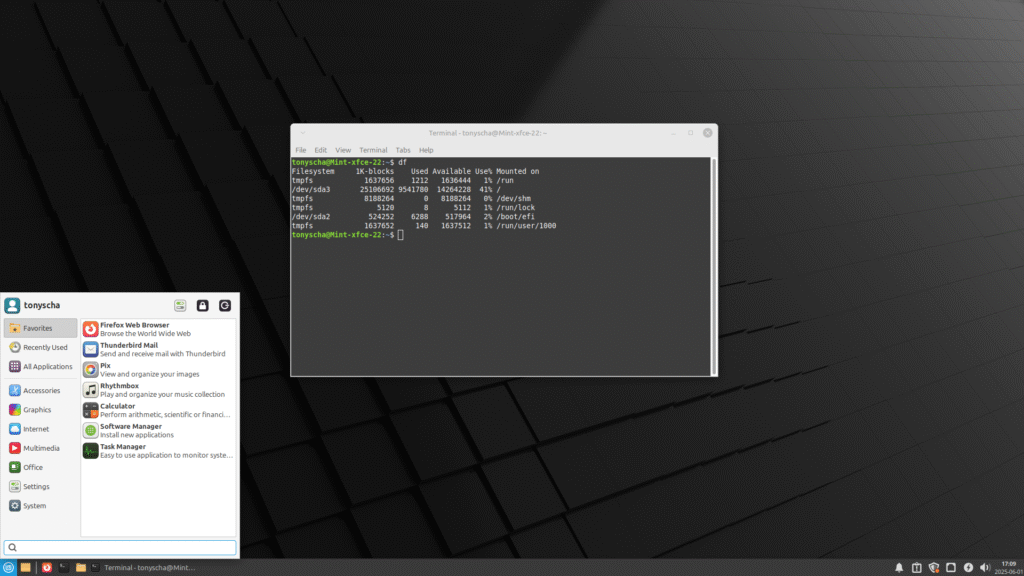
Task: Click the tonyscha user avatar
Action: [12, 306]
